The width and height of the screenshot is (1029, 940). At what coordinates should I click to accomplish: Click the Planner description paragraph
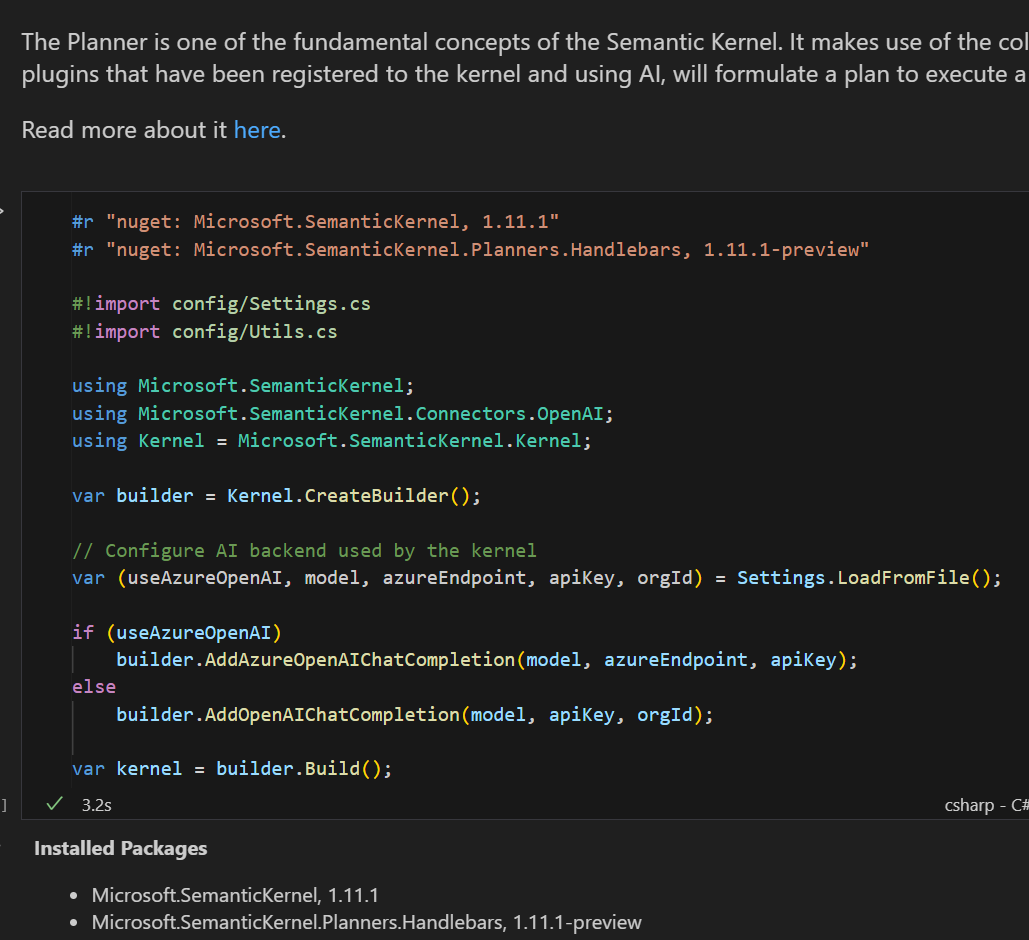(525, 58)
